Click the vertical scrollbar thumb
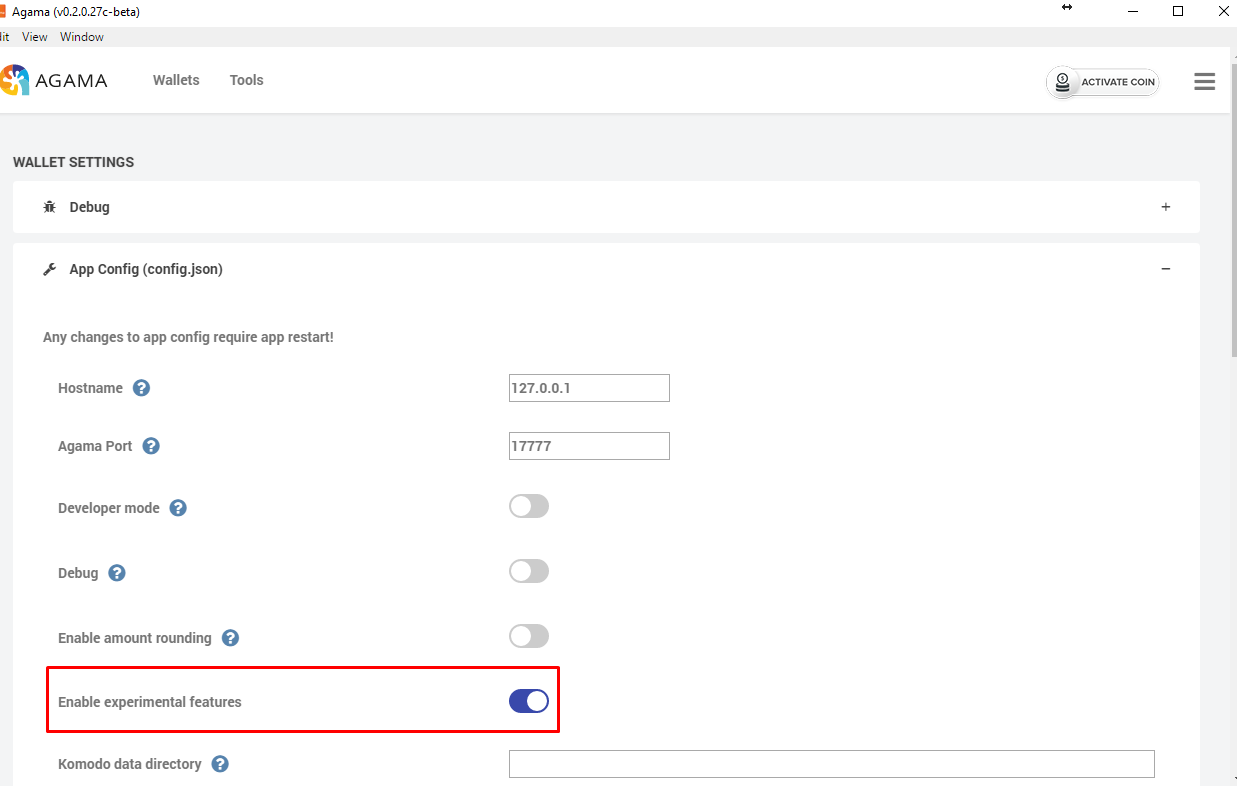This screenshot has height=786, width=1237. tap(1233, 210)
